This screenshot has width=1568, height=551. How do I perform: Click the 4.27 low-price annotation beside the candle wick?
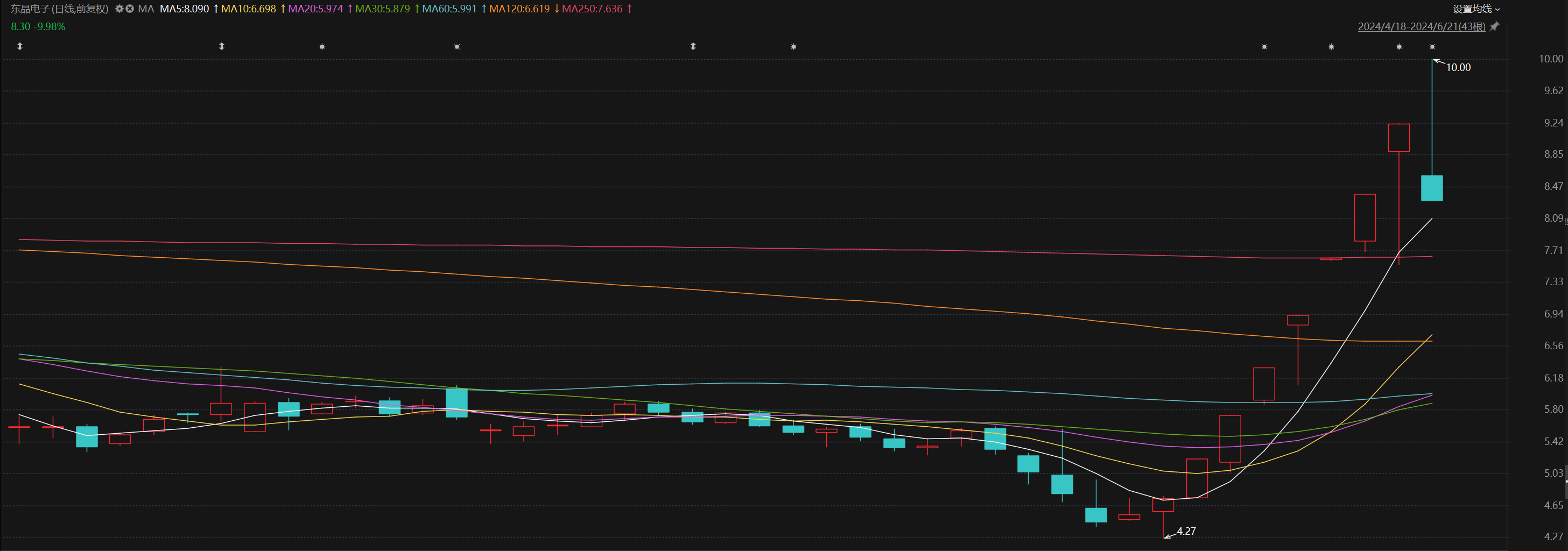pyautogui.click(x=1186, y=531)
